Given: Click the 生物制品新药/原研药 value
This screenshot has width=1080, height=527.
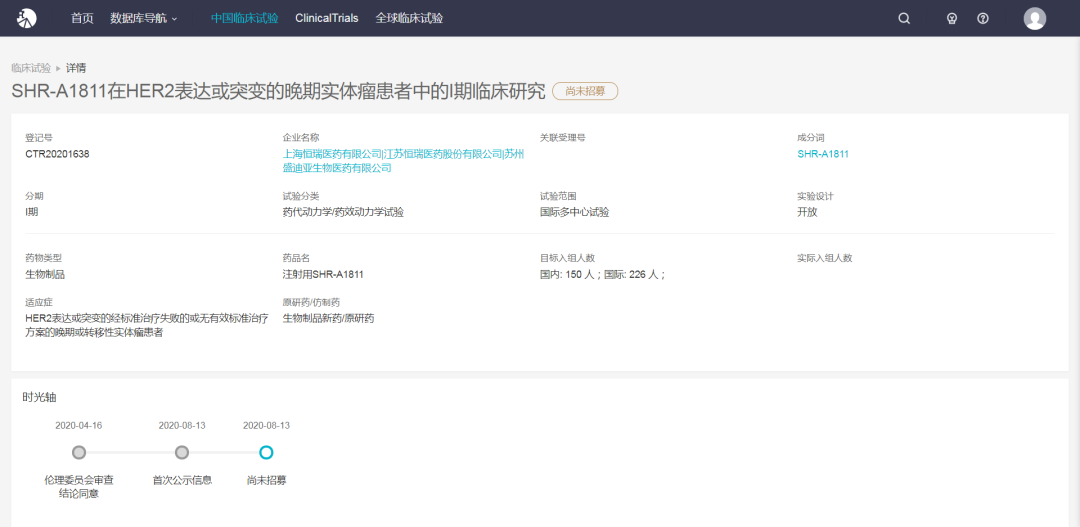Looking at the screenshot, I should tap(329, 318).
